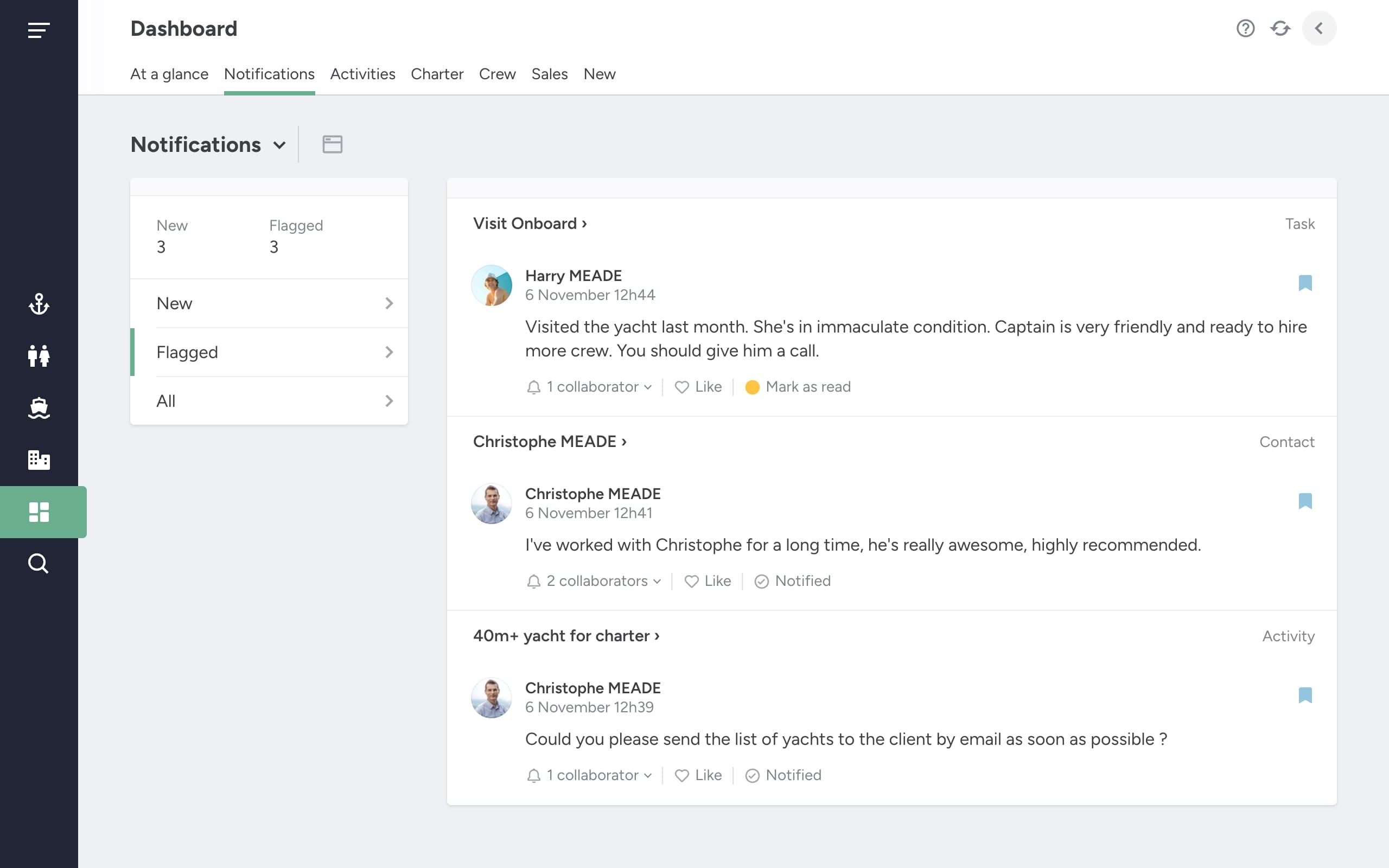Click the anchor icon in sidebar
1389x868 pixels.
39,304
